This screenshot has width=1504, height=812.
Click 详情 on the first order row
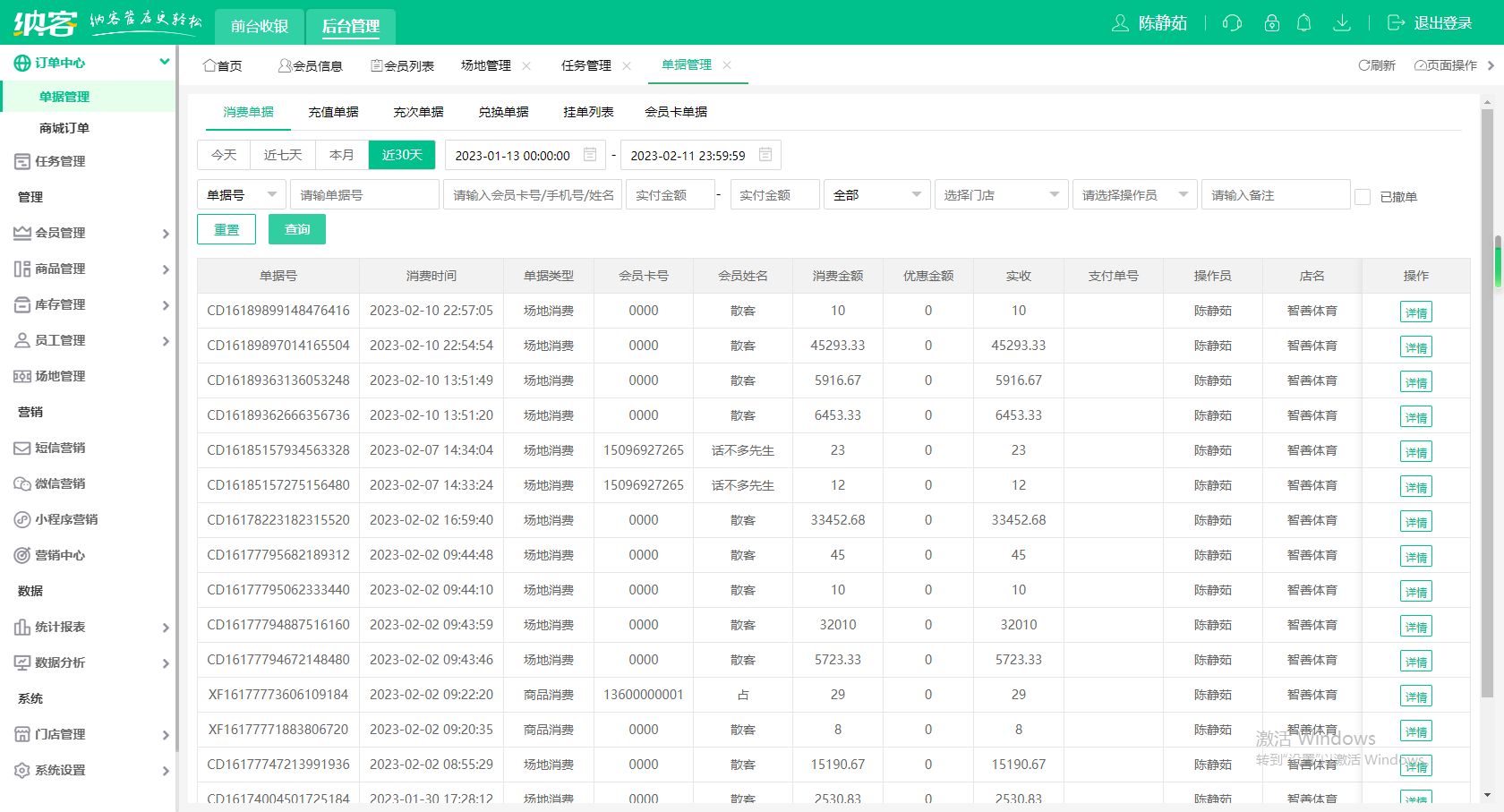1415,311
